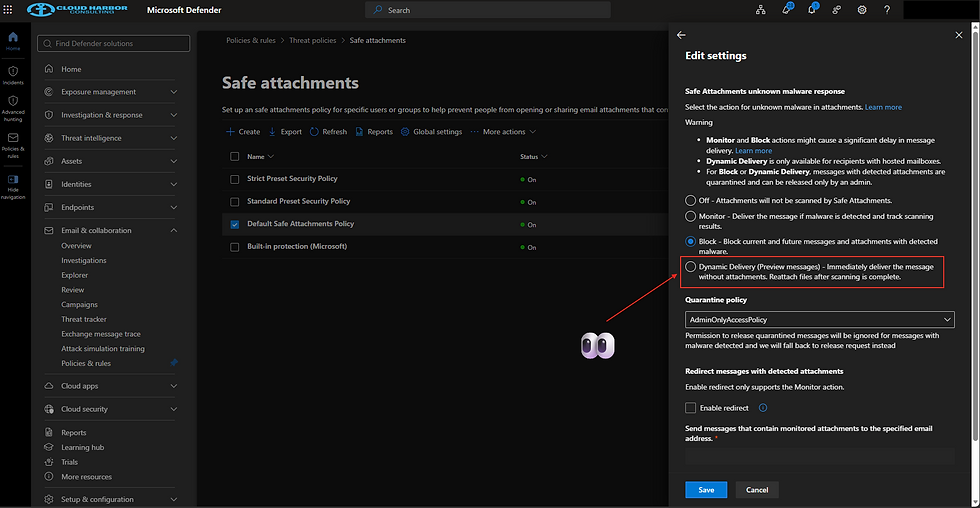This screenshot has width=980, height=508.
Task: Expand the Identities section
Action: point(174,184)
